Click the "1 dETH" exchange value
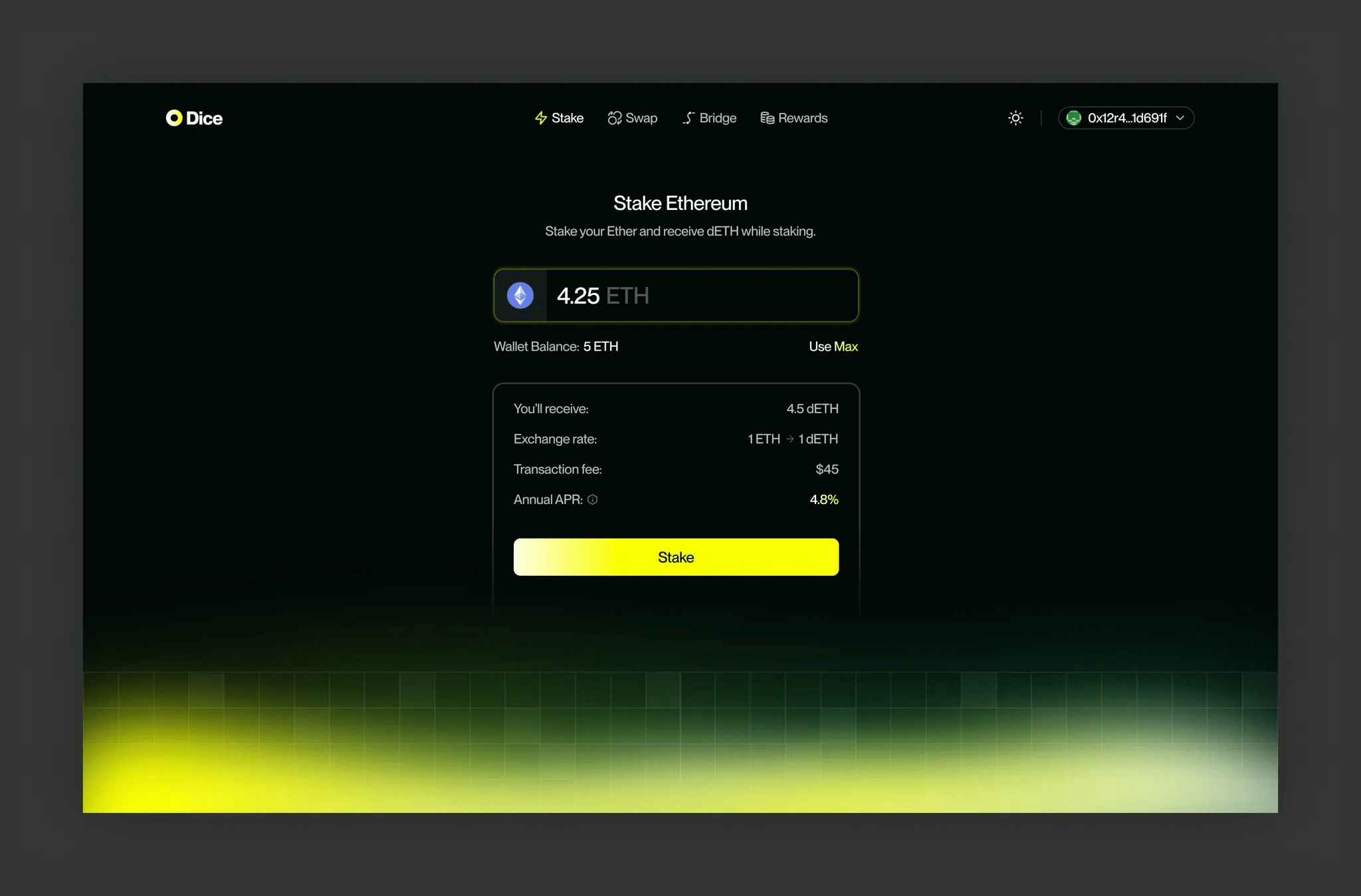Viewport: 1361px width, 896px height. [x=819, y=439]
